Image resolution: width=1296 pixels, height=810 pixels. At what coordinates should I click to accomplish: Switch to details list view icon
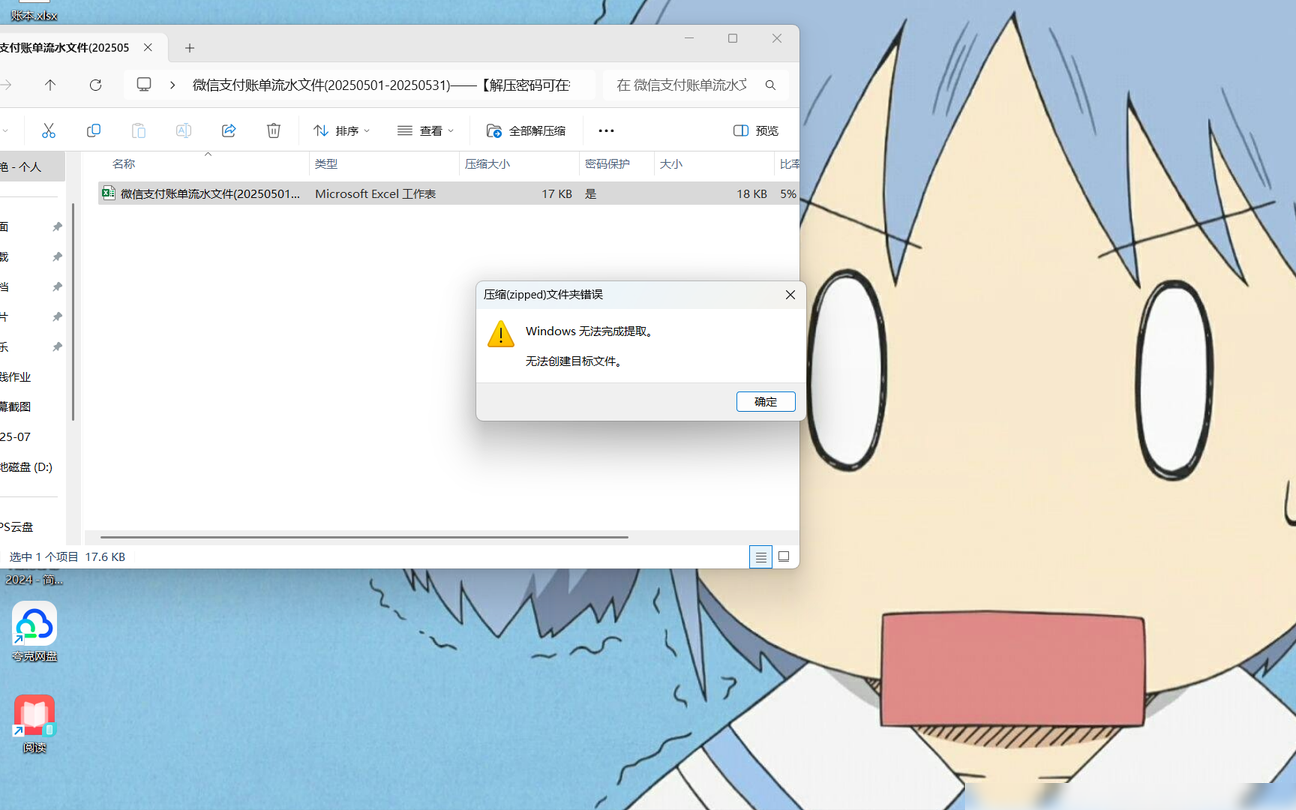(761, 557)
